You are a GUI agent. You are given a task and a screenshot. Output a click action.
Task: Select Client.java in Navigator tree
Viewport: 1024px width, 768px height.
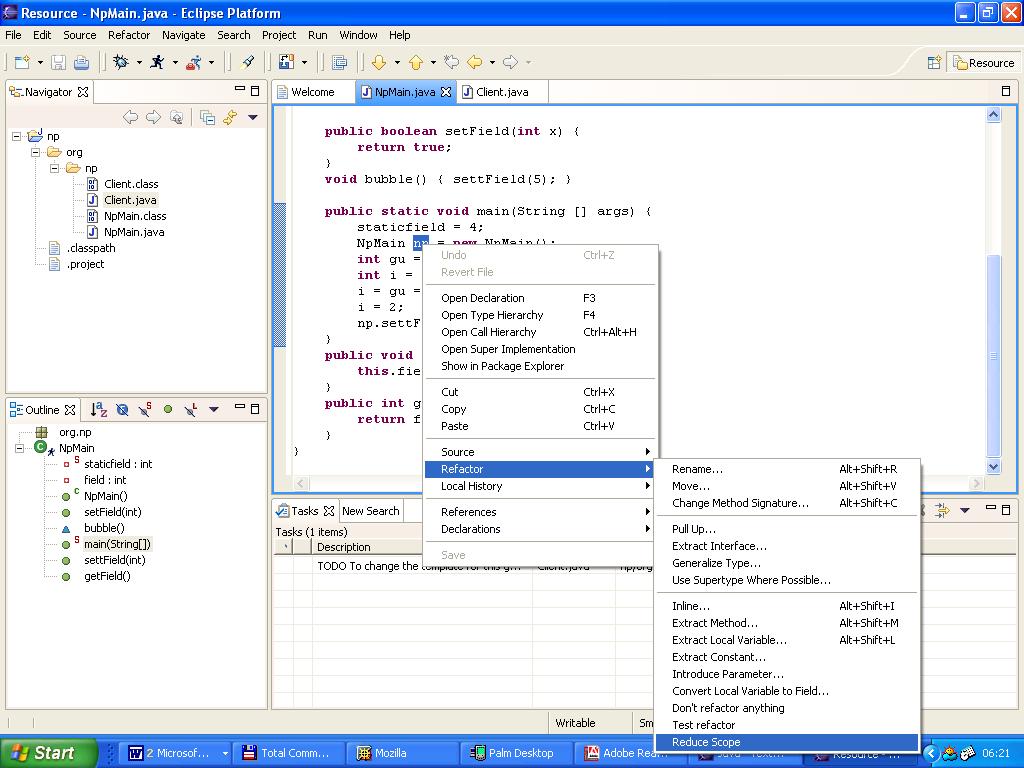pos(130,200)
